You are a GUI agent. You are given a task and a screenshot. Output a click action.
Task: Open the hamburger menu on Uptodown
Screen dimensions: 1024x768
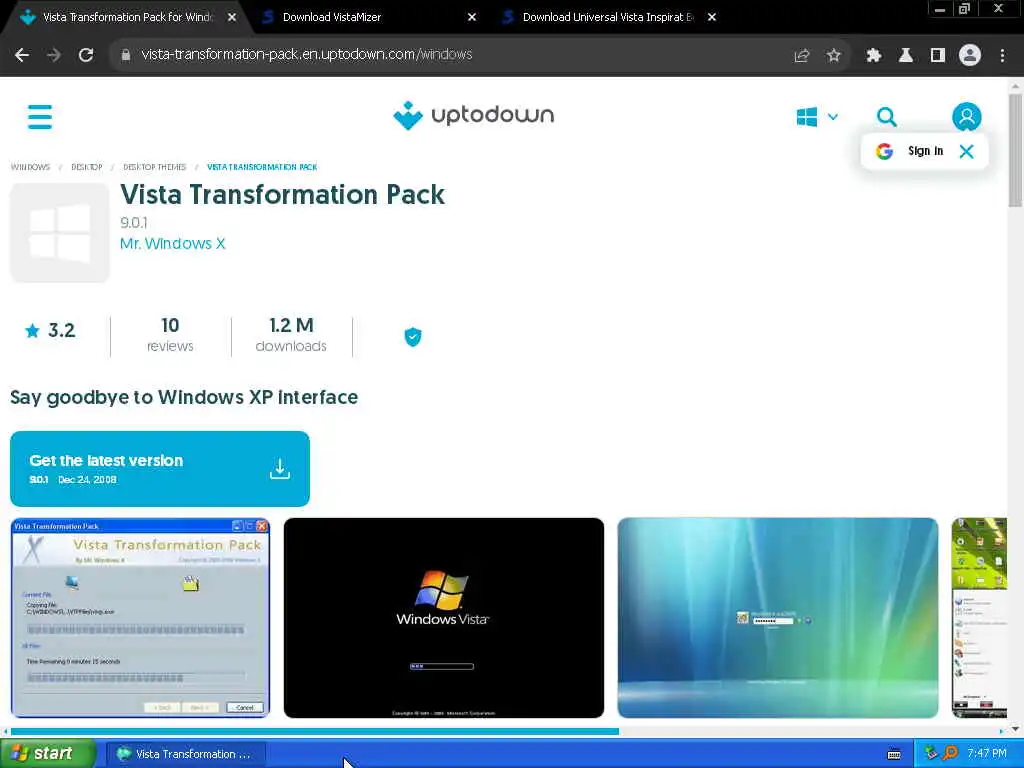(40, 117)
